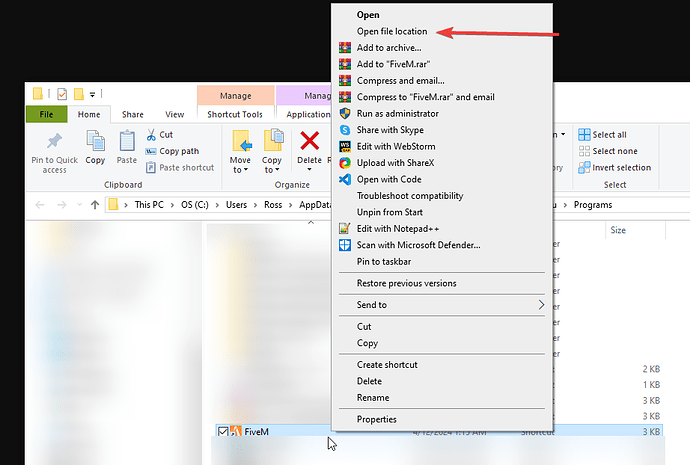Click Copy in the context menu
The image size is (690, 465).
(367, 343)
